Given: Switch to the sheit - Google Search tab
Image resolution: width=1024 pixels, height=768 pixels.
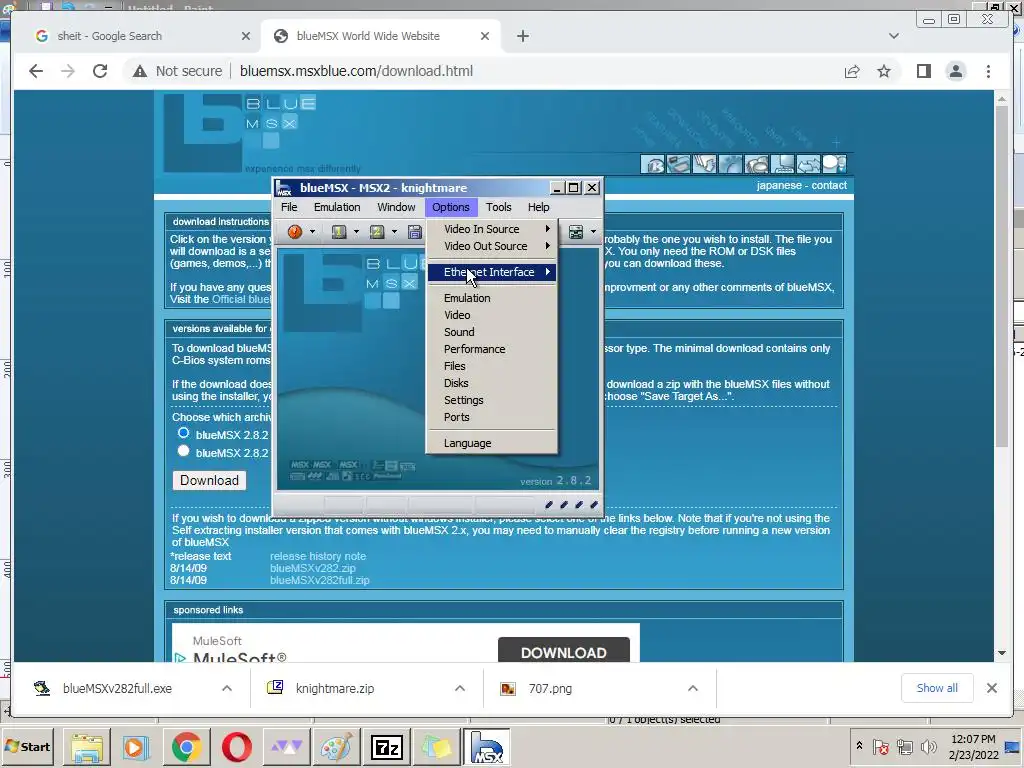Looking at the screenshot, I should coord(140,36).
